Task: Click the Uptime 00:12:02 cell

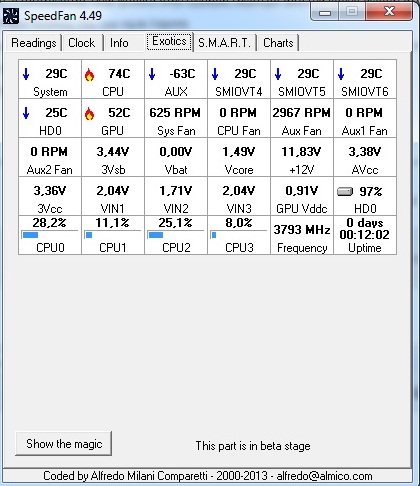Action: pos(365,235)
